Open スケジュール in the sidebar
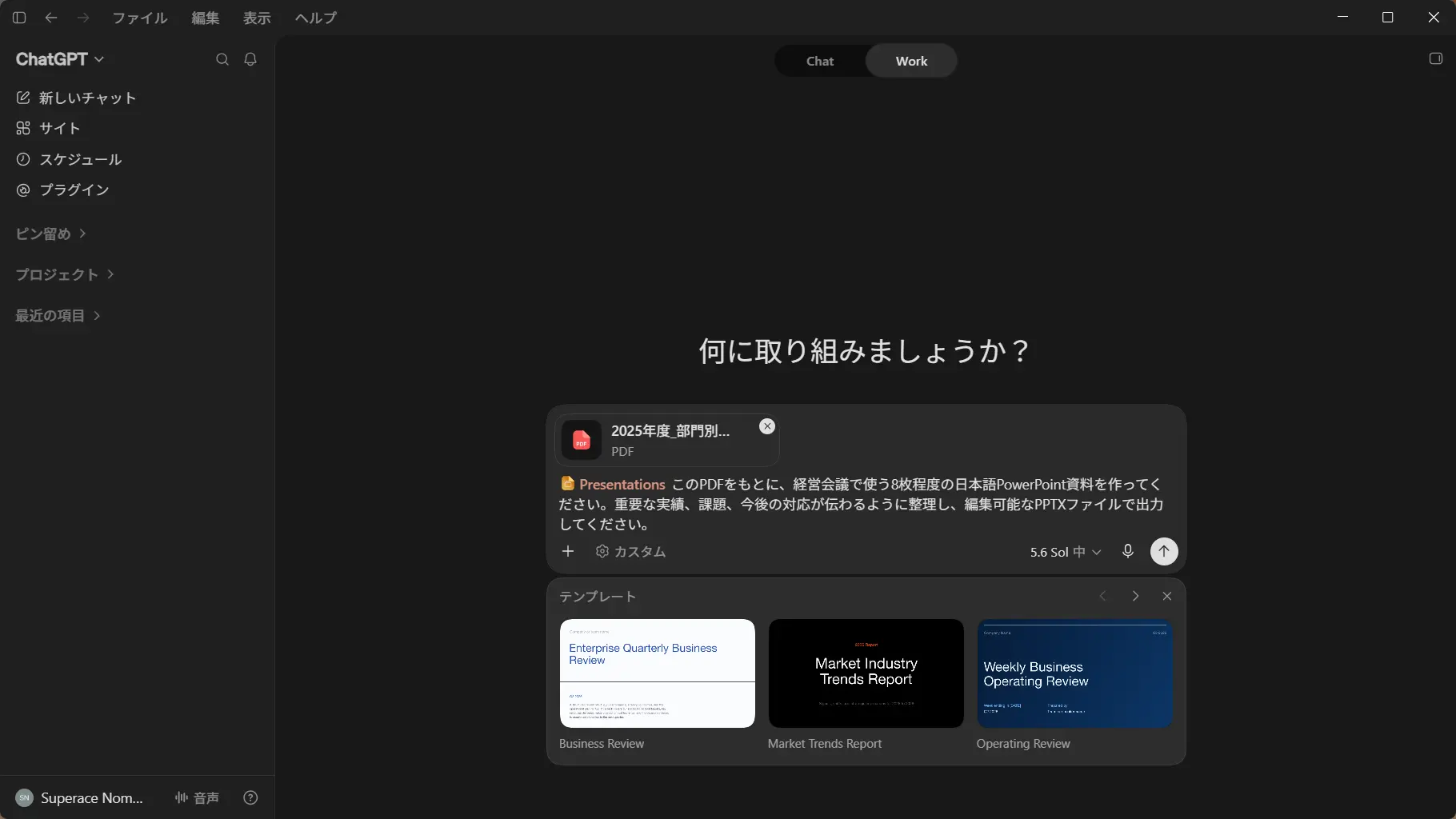Viewport: 1456px width, 819px height. (x=69, y=159)
